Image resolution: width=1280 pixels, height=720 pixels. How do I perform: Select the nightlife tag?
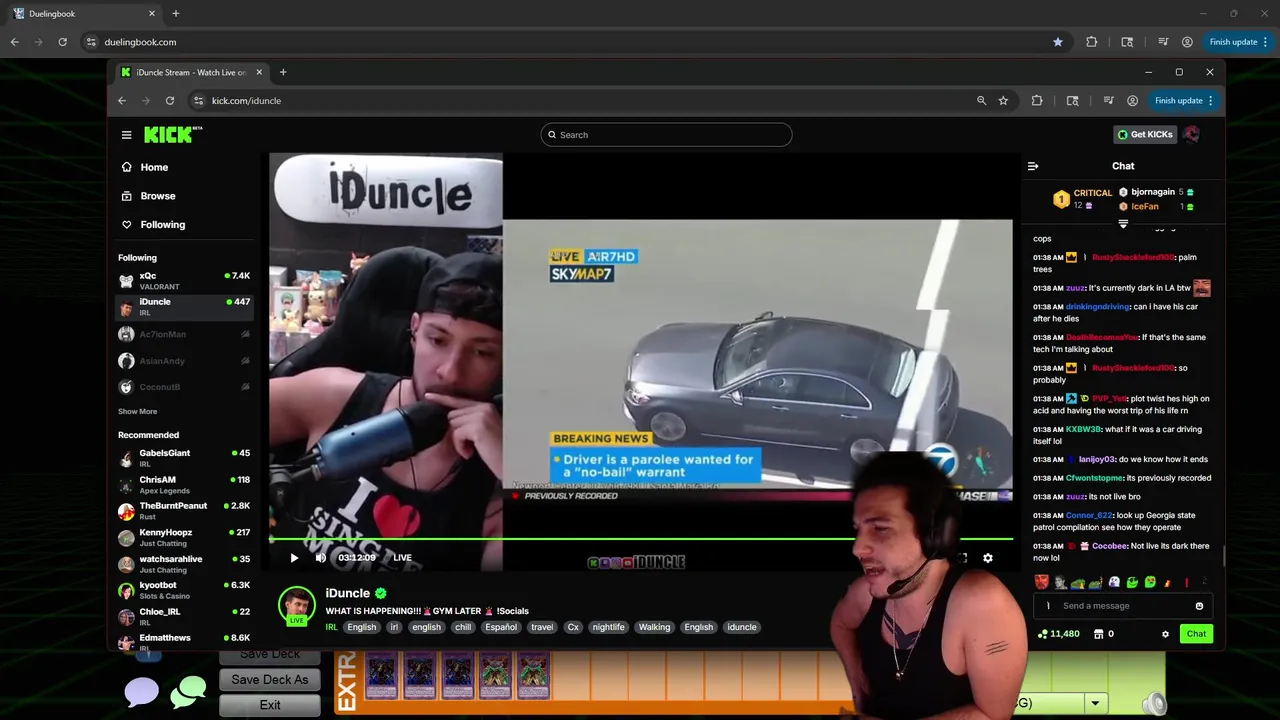(x=608, y=627)
